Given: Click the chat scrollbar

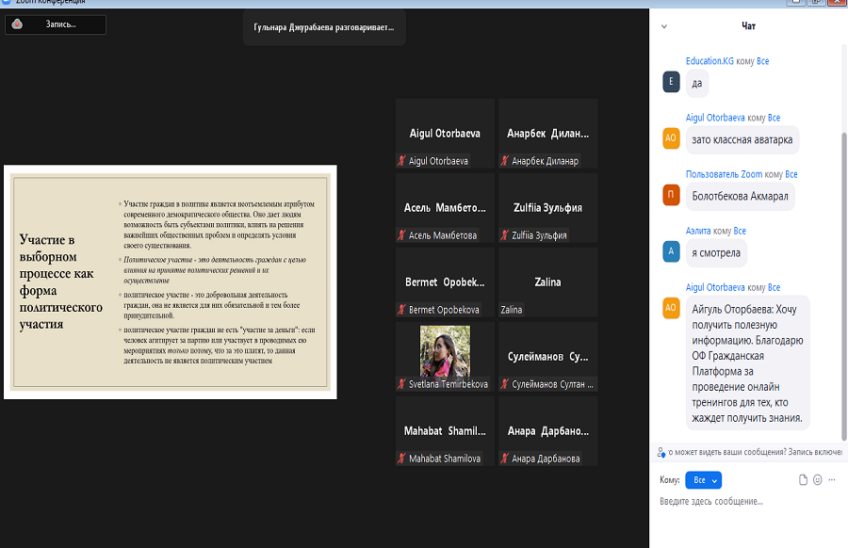Looking at the screenshot, I should (x=843, y=280).
